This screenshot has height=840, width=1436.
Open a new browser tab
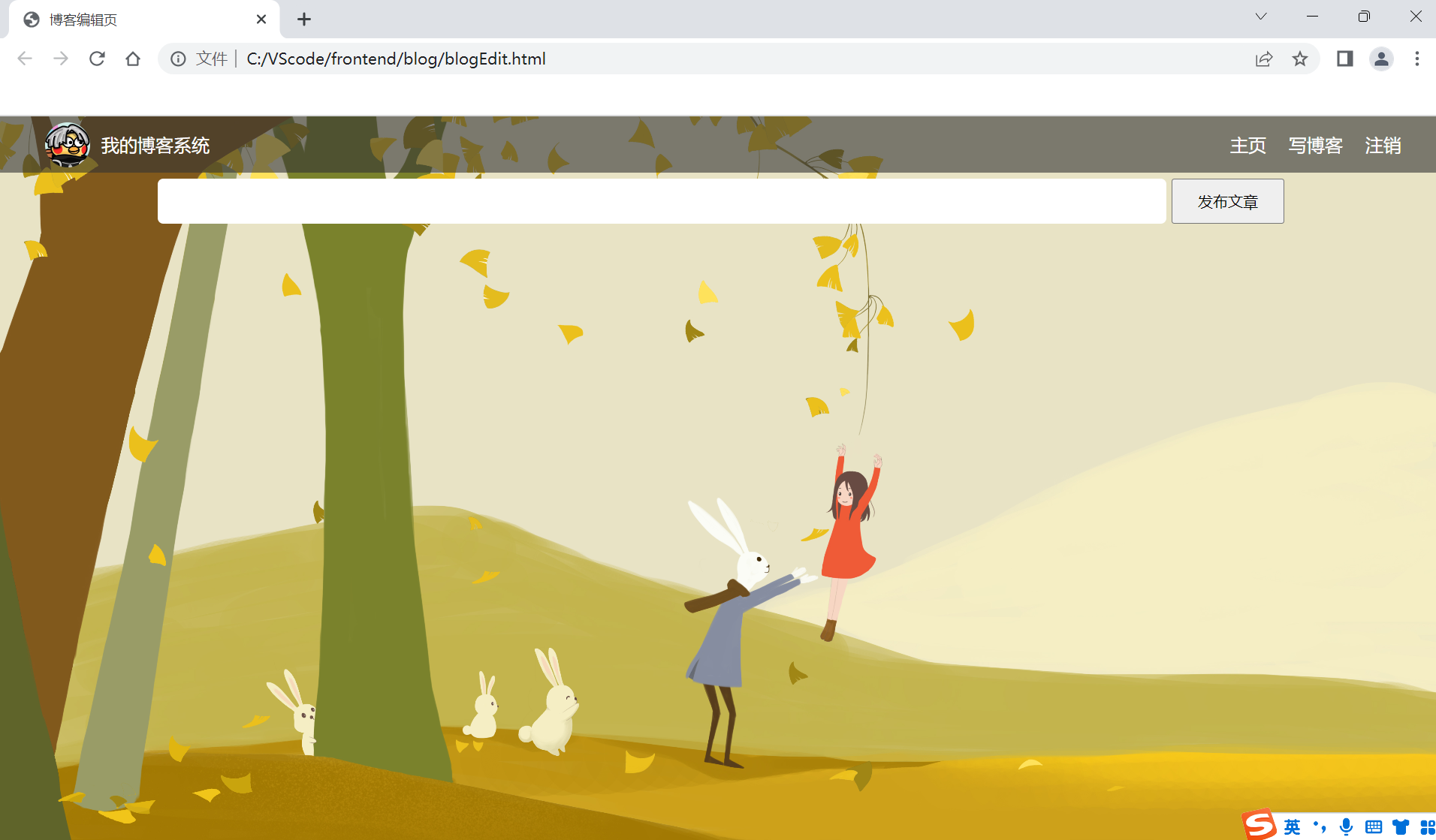click(x=304, y=20)
